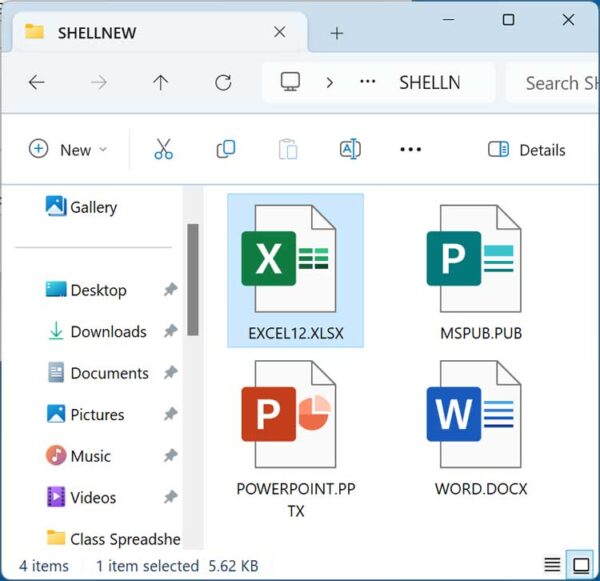The height and width of the screenshot is (581, 600).
Task: Open Music in the sidebar
Action: pos(78,455)
